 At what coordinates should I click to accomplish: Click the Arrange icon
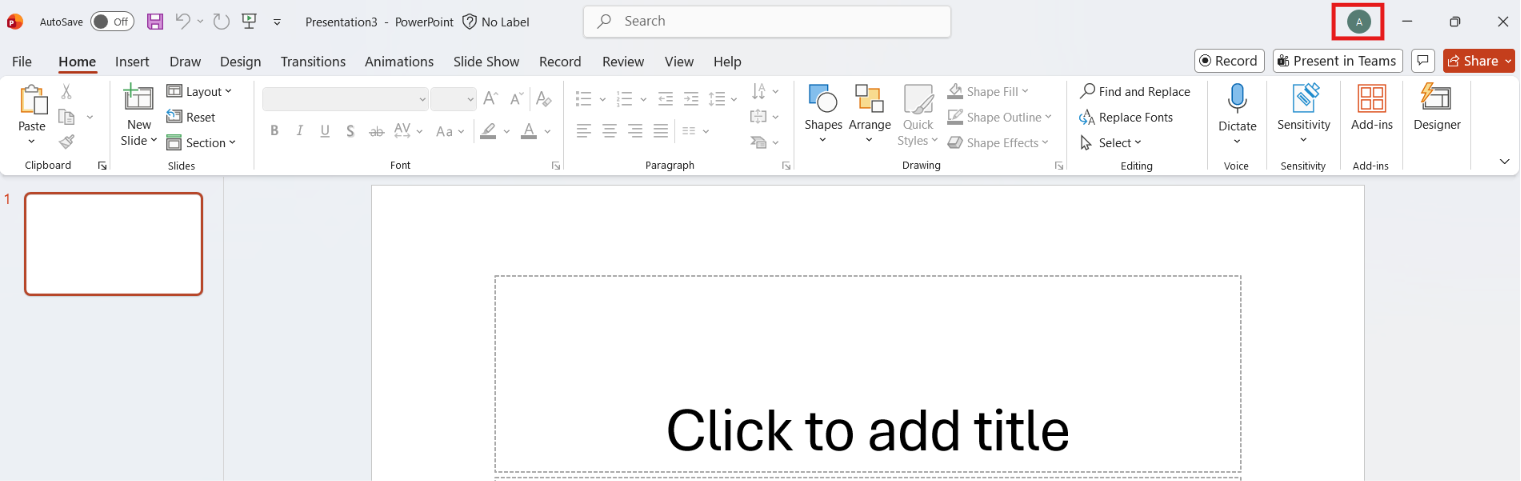869,98
